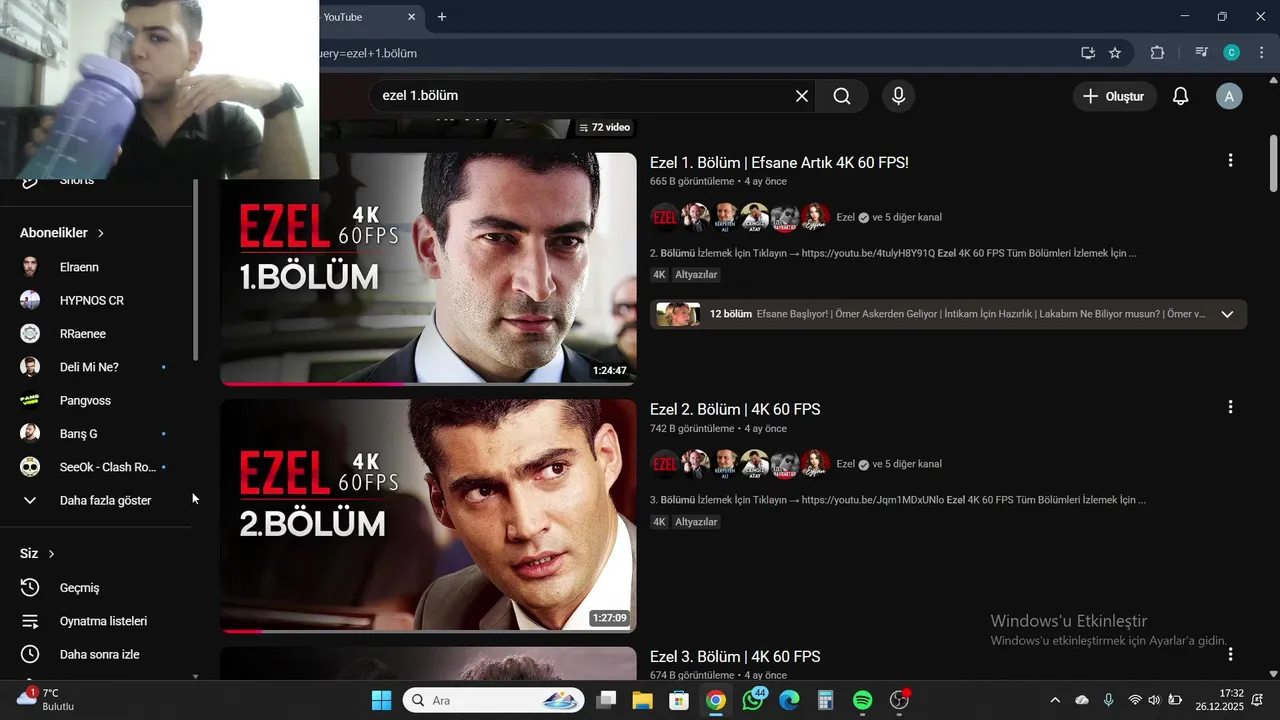Open YouTube notifications bell
The height and width of the screenshot is (720, 1280).
pos(1180,96)
